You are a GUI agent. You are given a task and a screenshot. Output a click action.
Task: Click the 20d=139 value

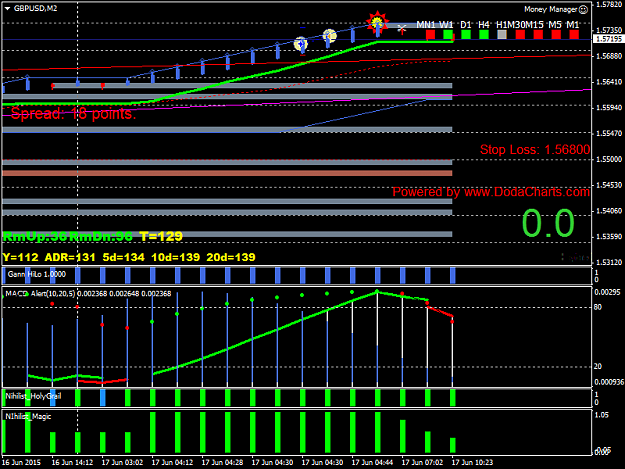(231, 257)
